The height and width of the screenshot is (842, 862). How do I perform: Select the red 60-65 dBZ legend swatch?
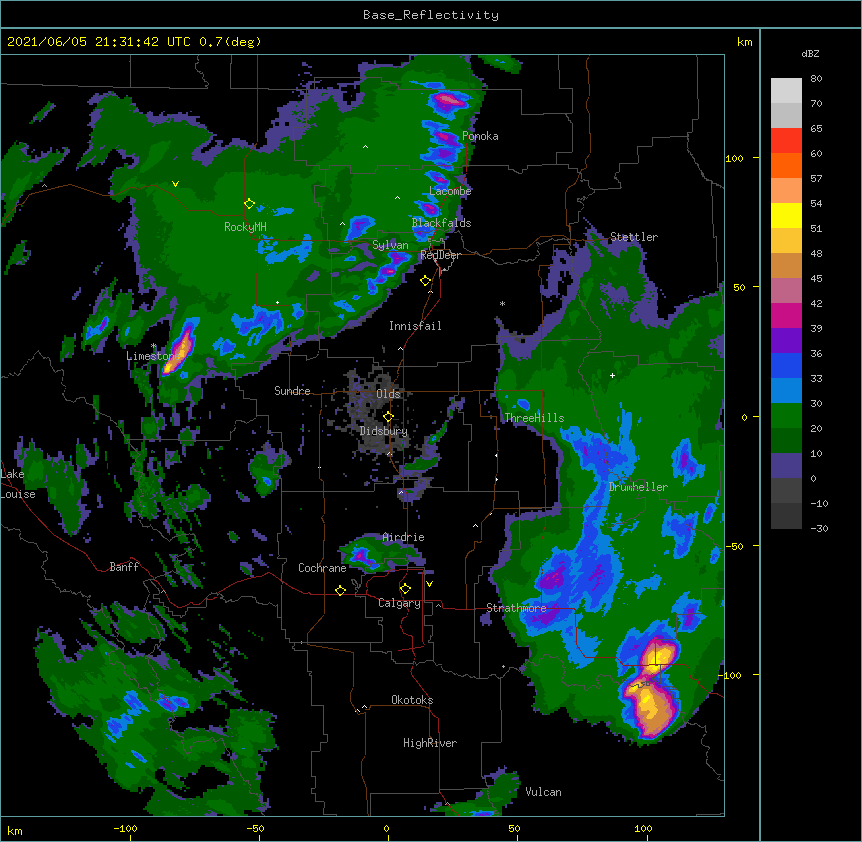[786, 140]
